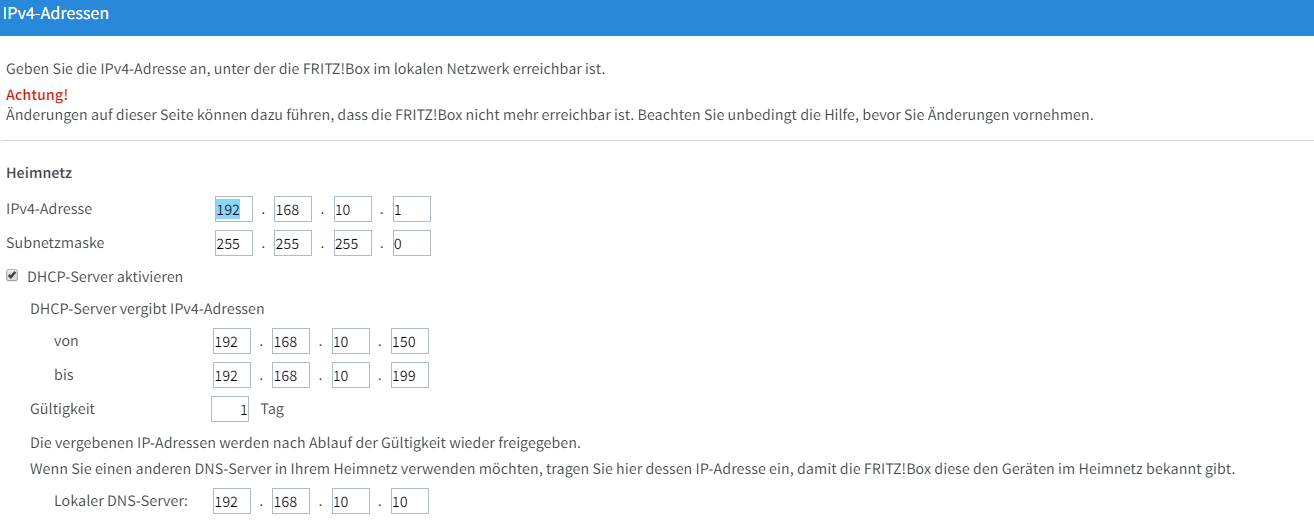
Task: Toggle the DHCP-Server aktivieren checkbox
Action: click(13, 275)
